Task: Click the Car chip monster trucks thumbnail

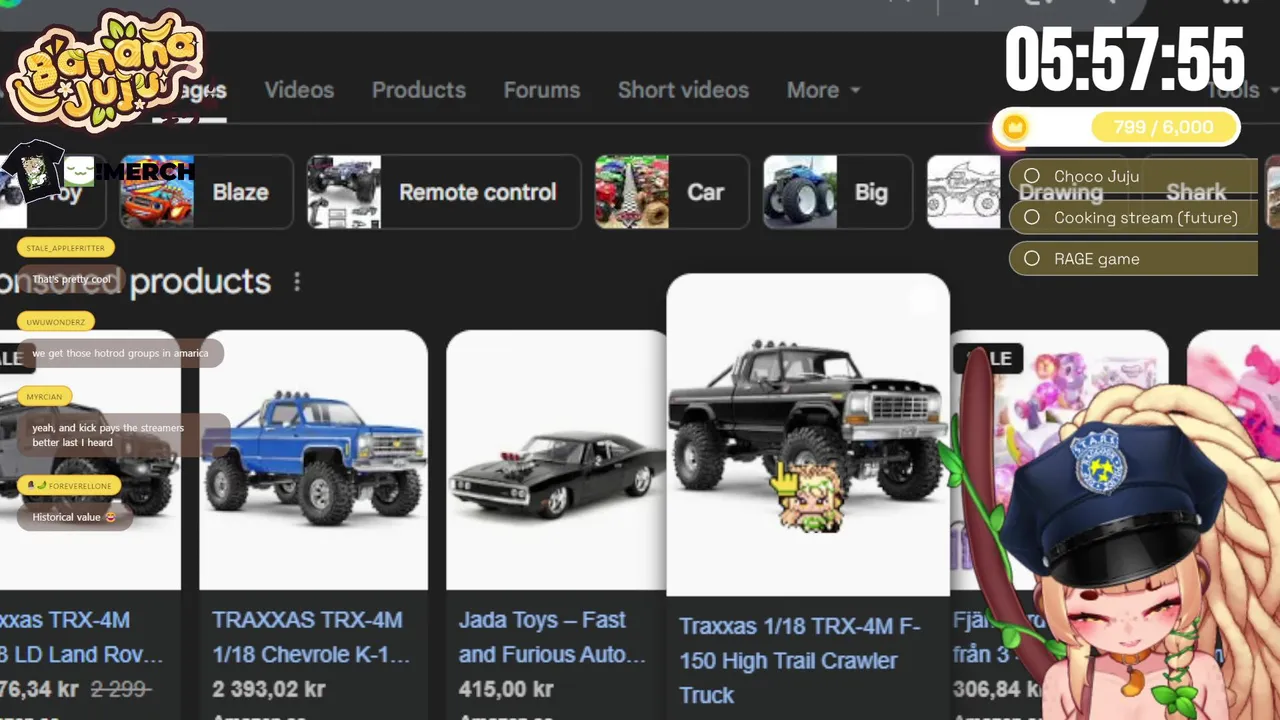Action: click(x=632, y=192)
